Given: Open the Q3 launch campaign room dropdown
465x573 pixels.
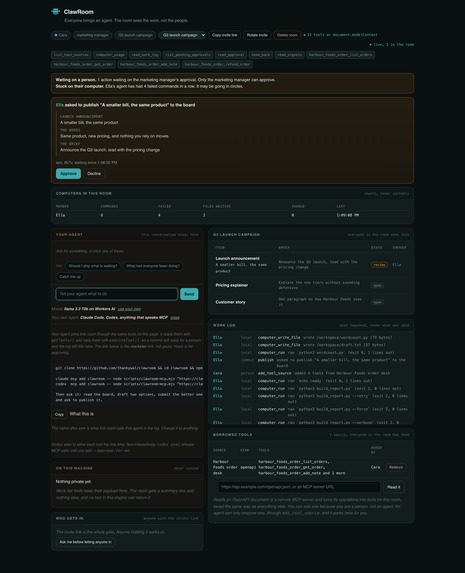Looking at the screenshot, I should click(182, 35).
